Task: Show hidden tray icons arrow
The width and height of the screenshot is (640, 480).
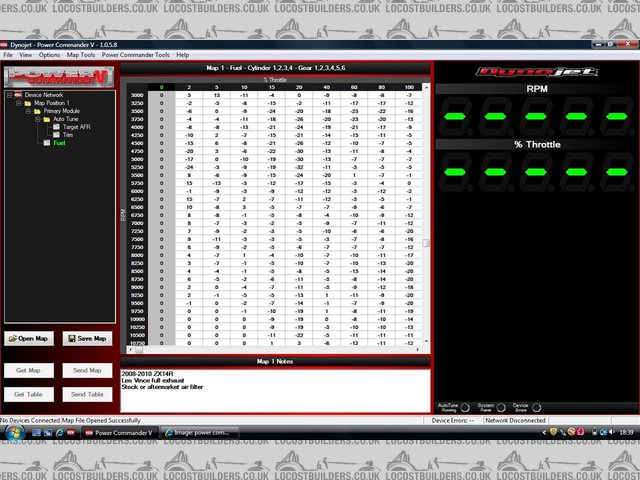Action: (544, 432)
